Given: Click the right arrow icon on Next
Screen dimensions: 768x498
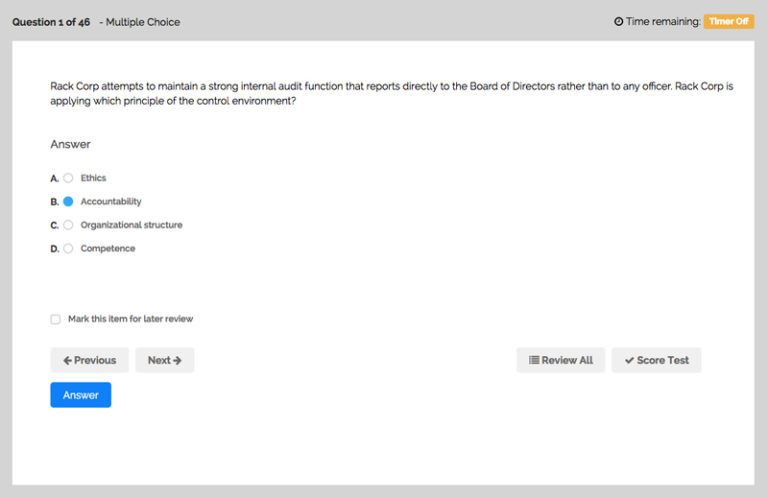Looking at the screenshot, I should pyautogui.click(x=177, y=360).
